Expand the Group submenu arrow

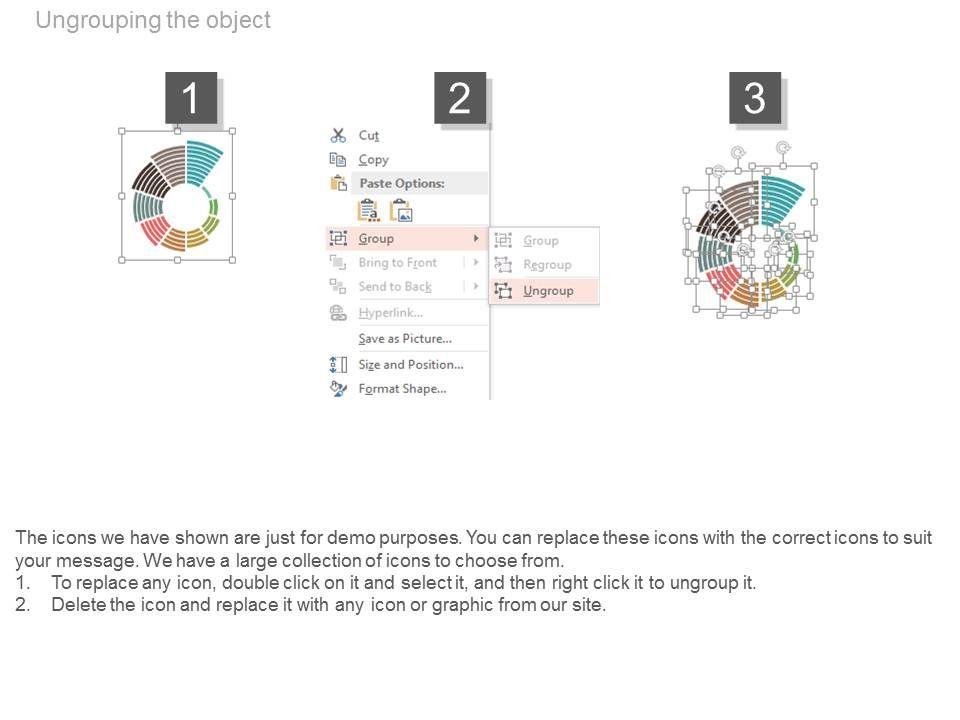point(476,239)
